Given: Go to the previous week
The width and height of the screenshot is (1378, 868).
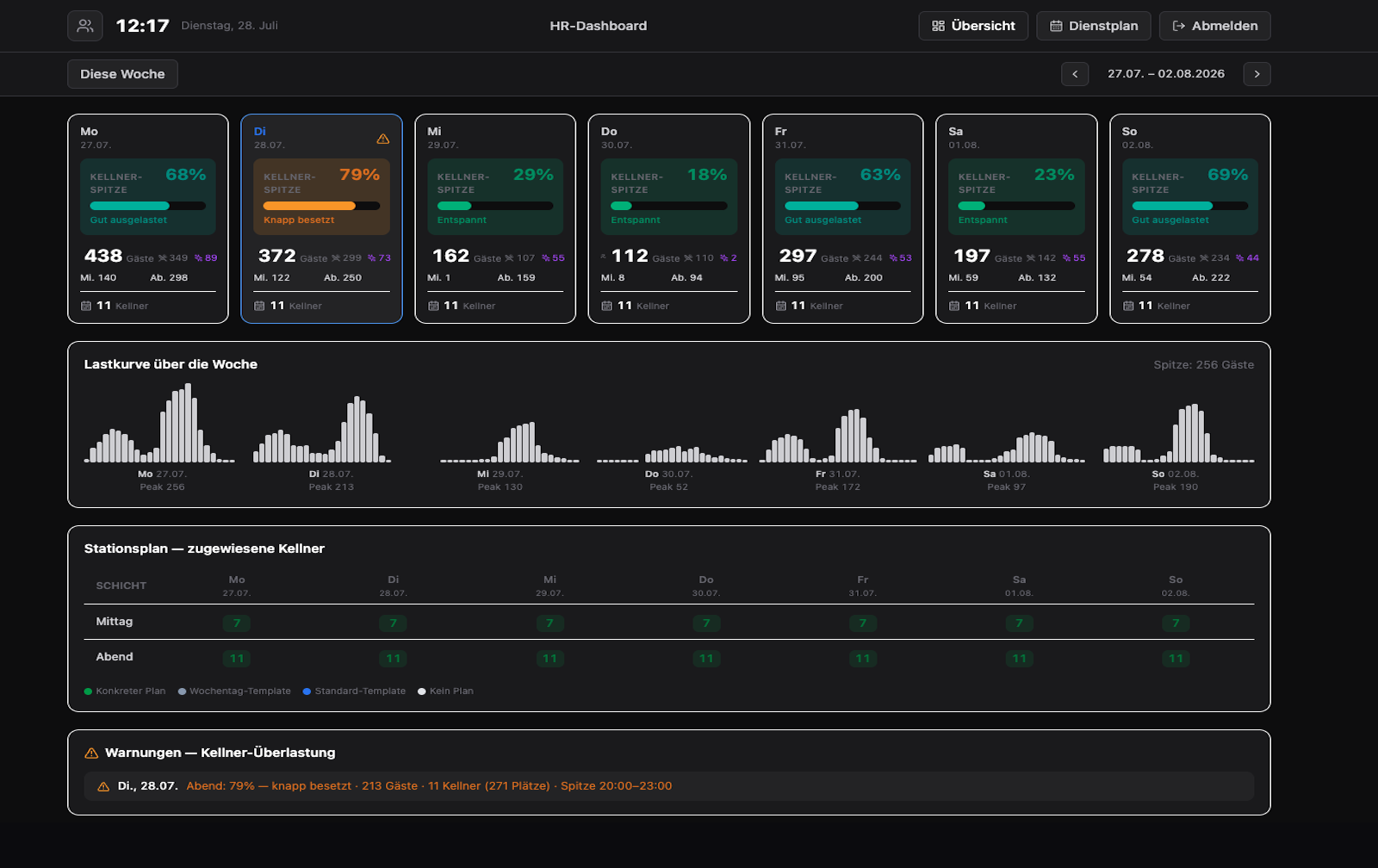Looking at the screenshot, I should pyautogui.click(x=1075, y=74).
